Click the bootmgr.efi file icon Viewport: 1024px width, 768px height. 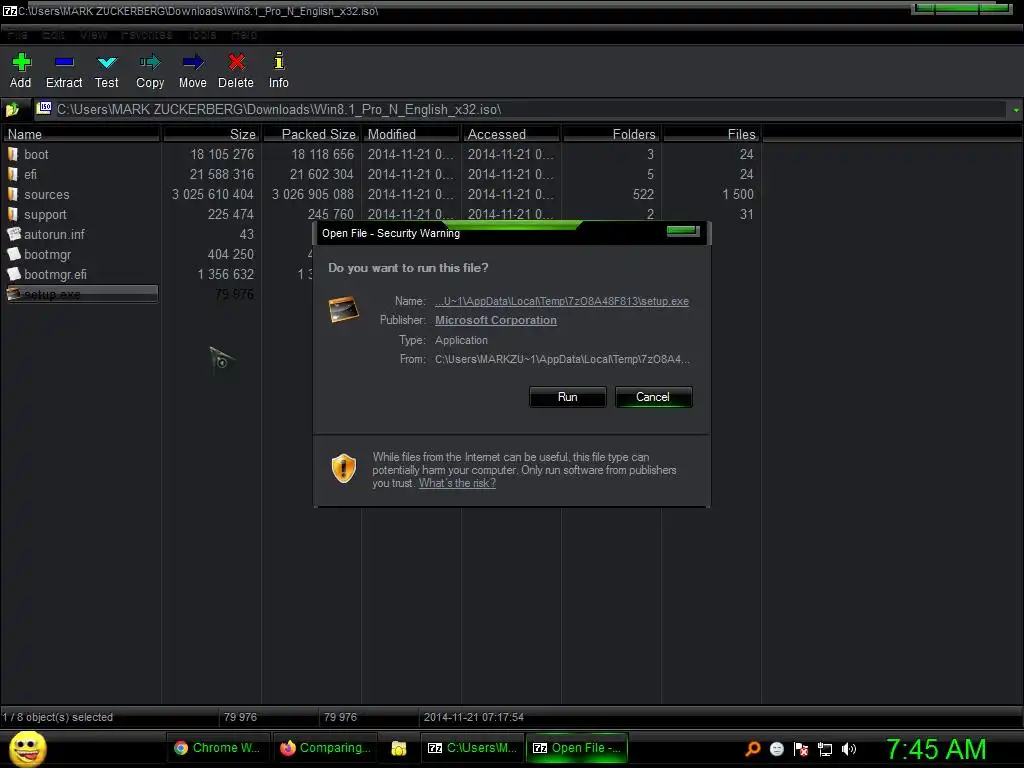14,274
